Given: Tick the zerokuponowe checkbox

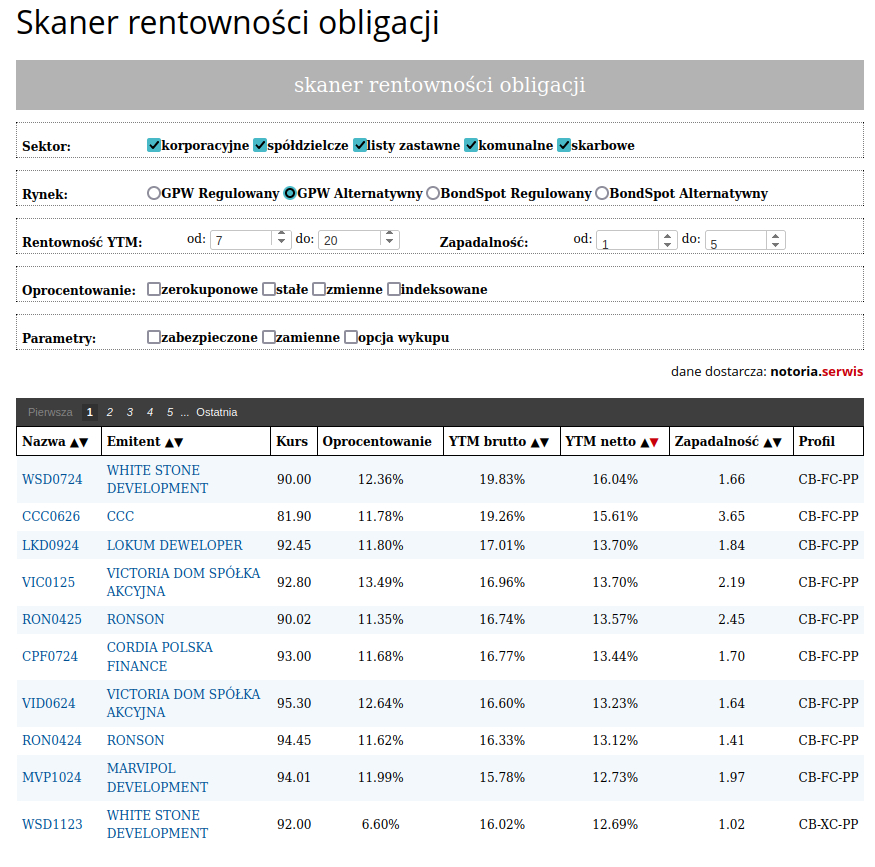Looking at the screenshot, I should 154,289.
